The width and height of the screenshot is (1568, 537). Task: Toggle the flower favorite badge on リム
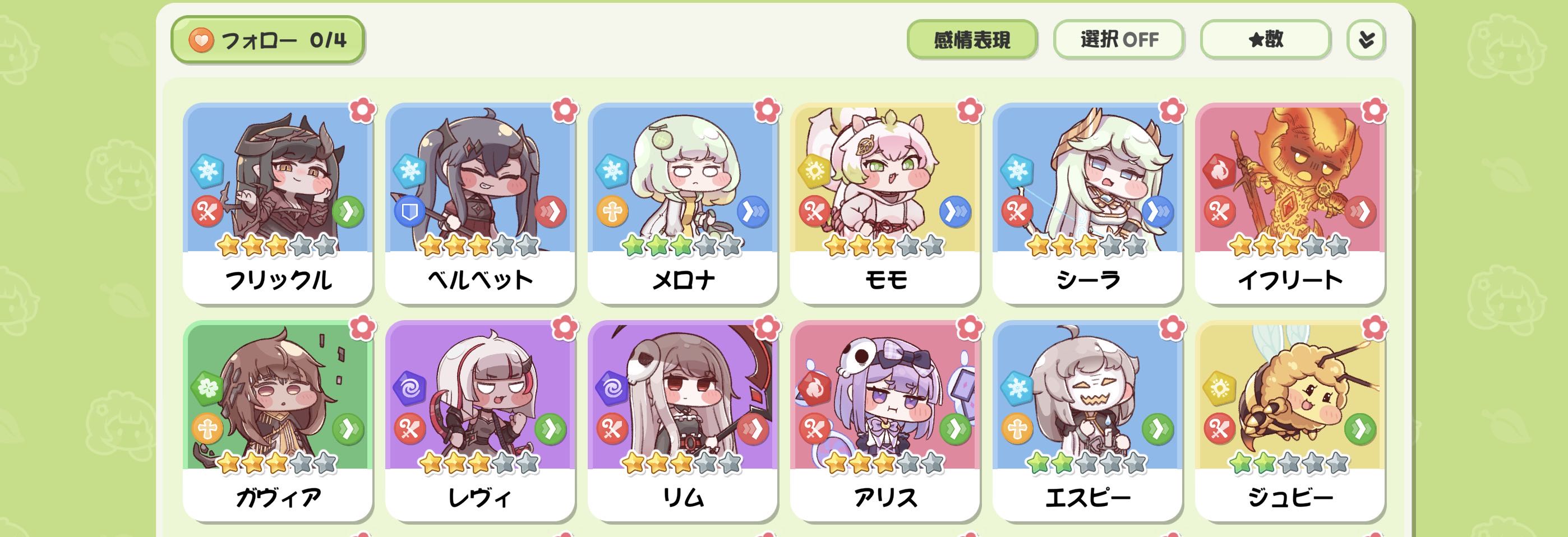coord(767,328)
